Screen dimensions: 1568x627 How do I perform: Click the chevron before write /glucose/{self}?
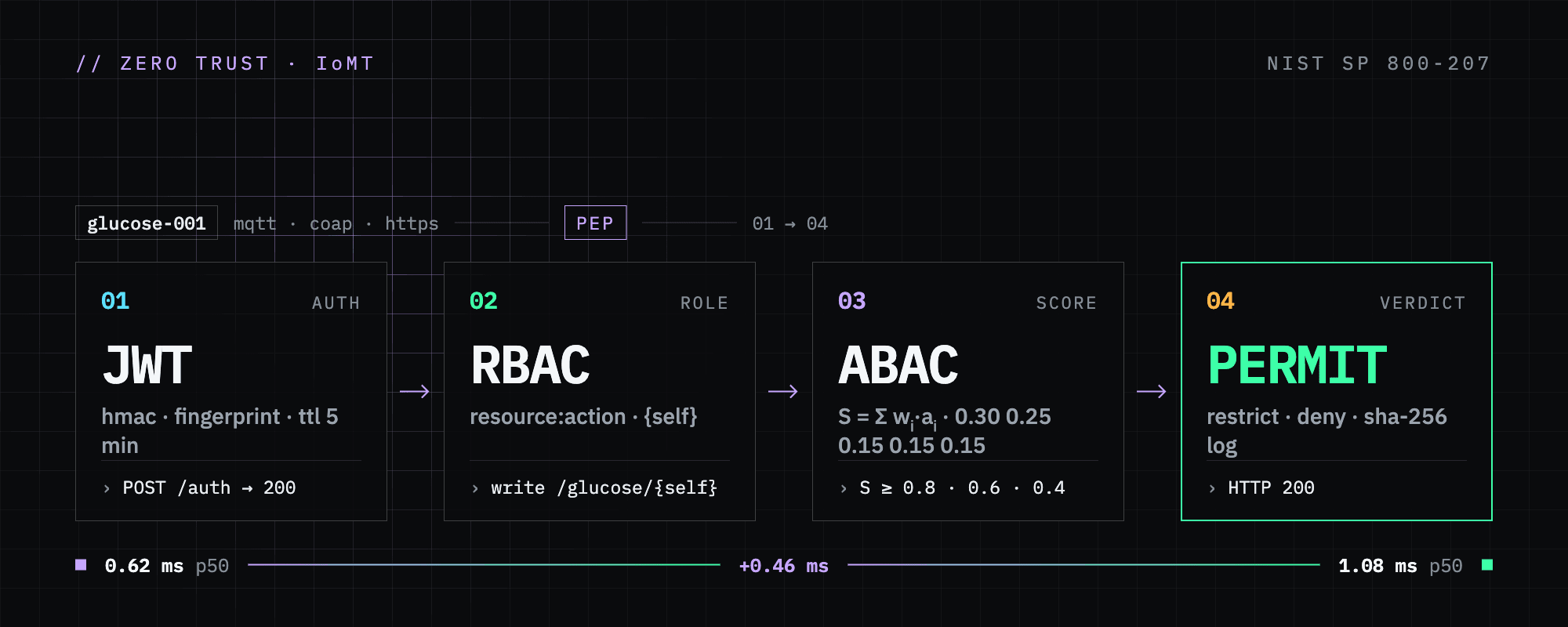[475, 488]
